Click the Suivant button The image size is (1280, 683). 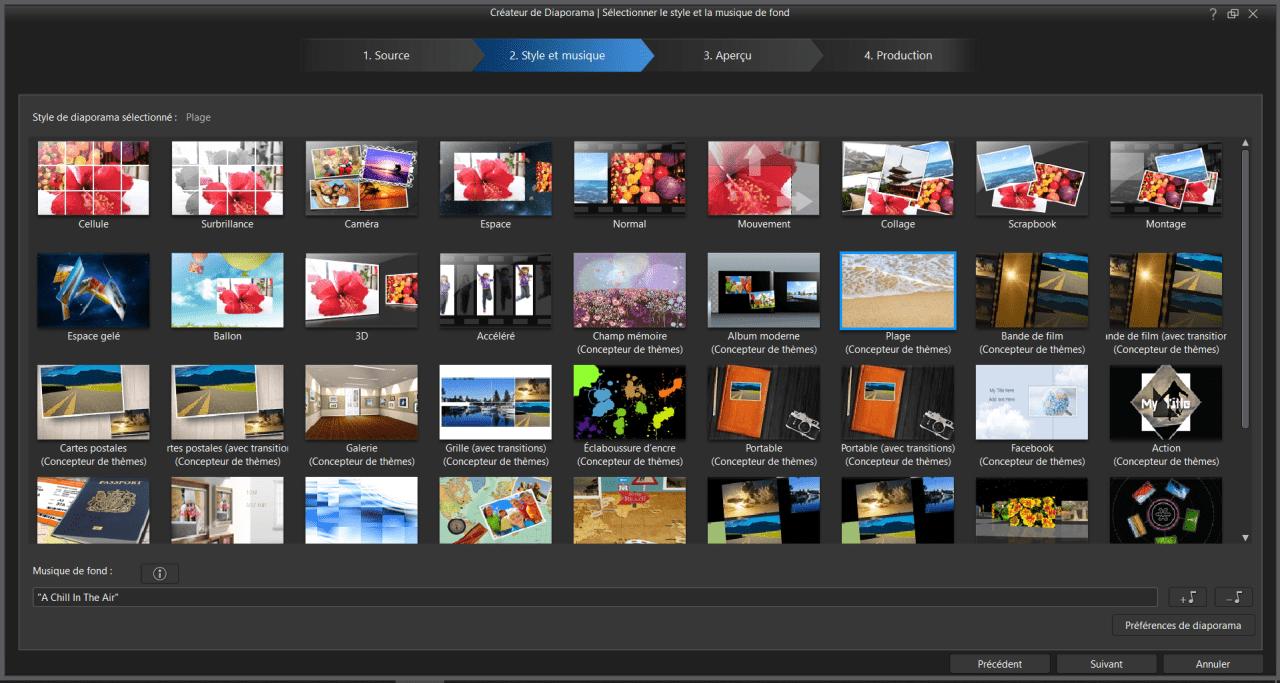point(1106,664)
